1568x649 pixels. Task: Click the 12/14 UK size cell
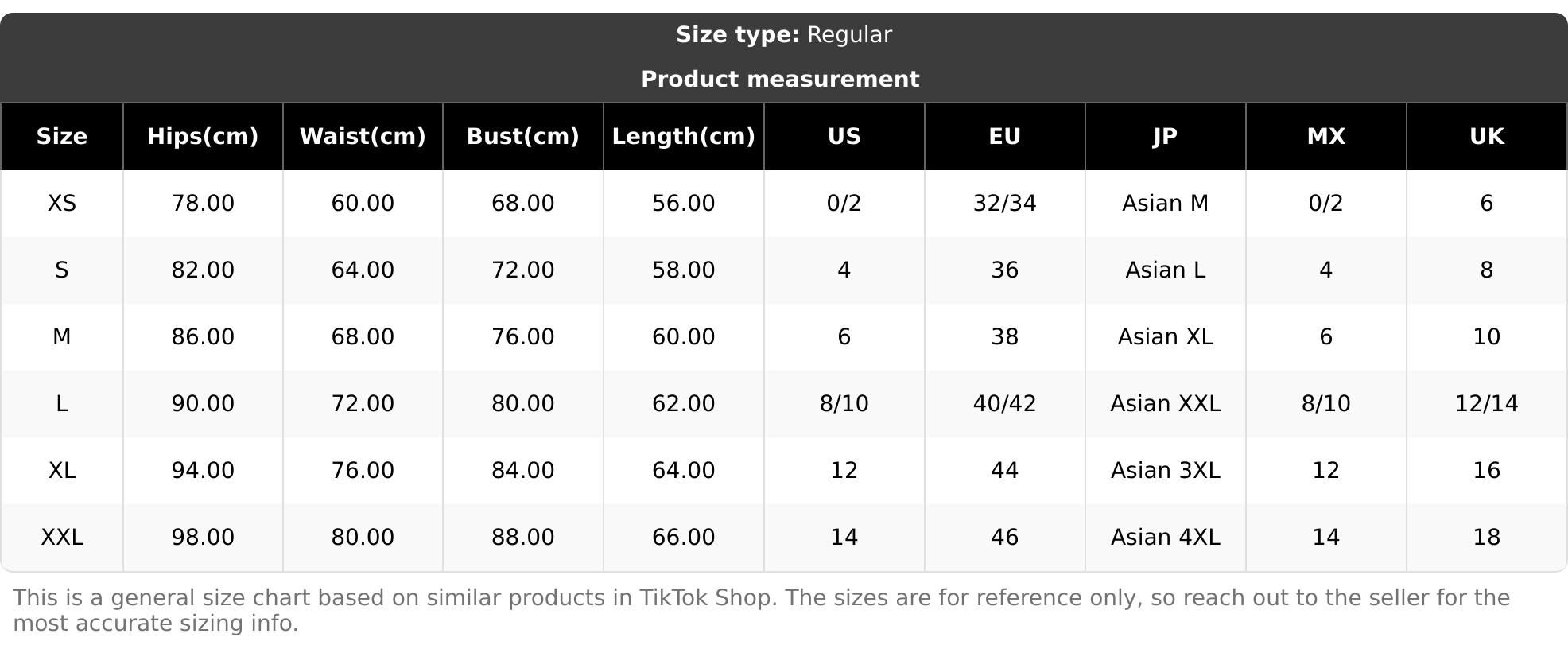(x=1486, y=404)
